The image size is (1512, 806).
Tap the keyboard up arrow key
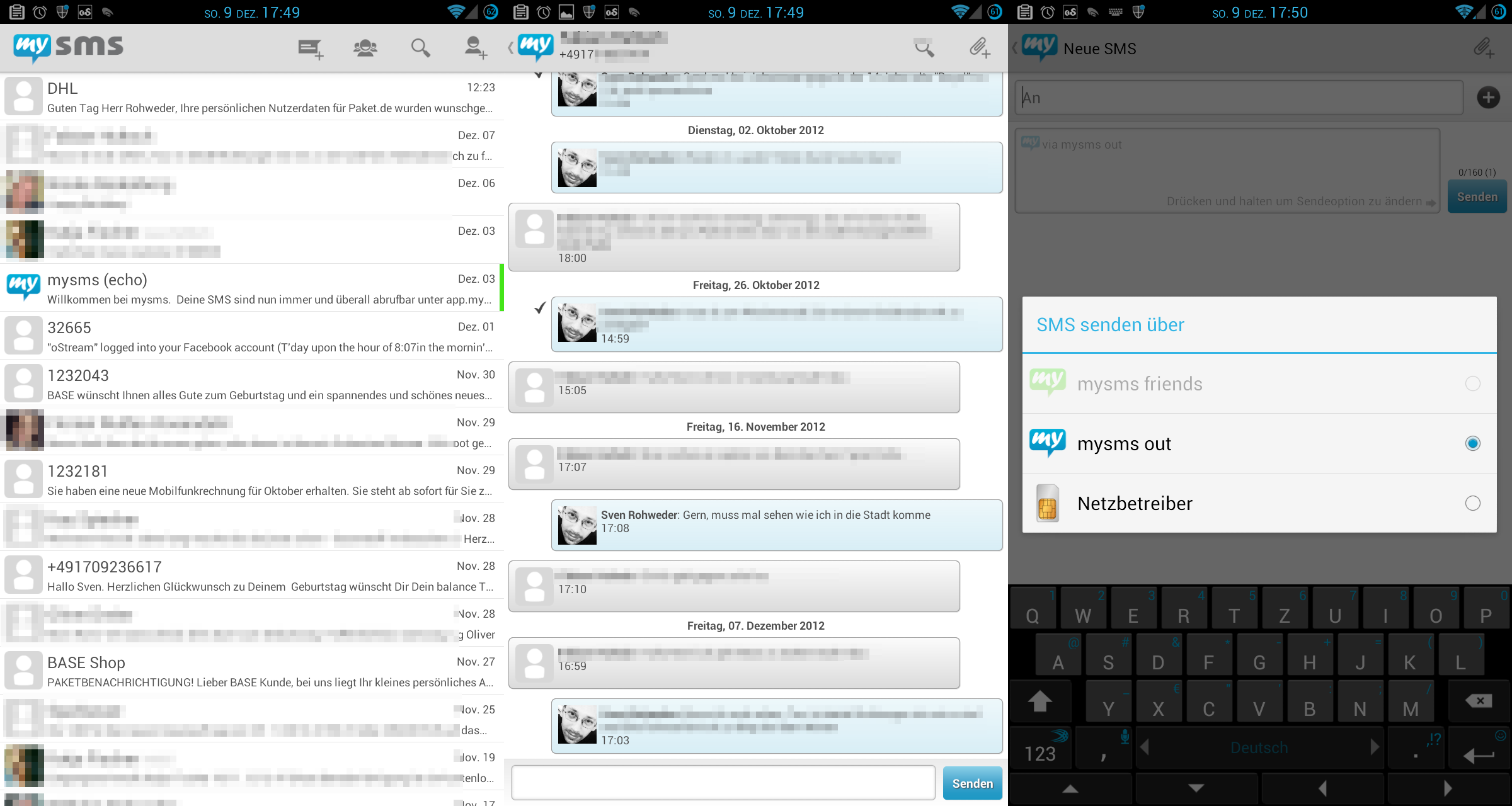[x=1070, y=788]
